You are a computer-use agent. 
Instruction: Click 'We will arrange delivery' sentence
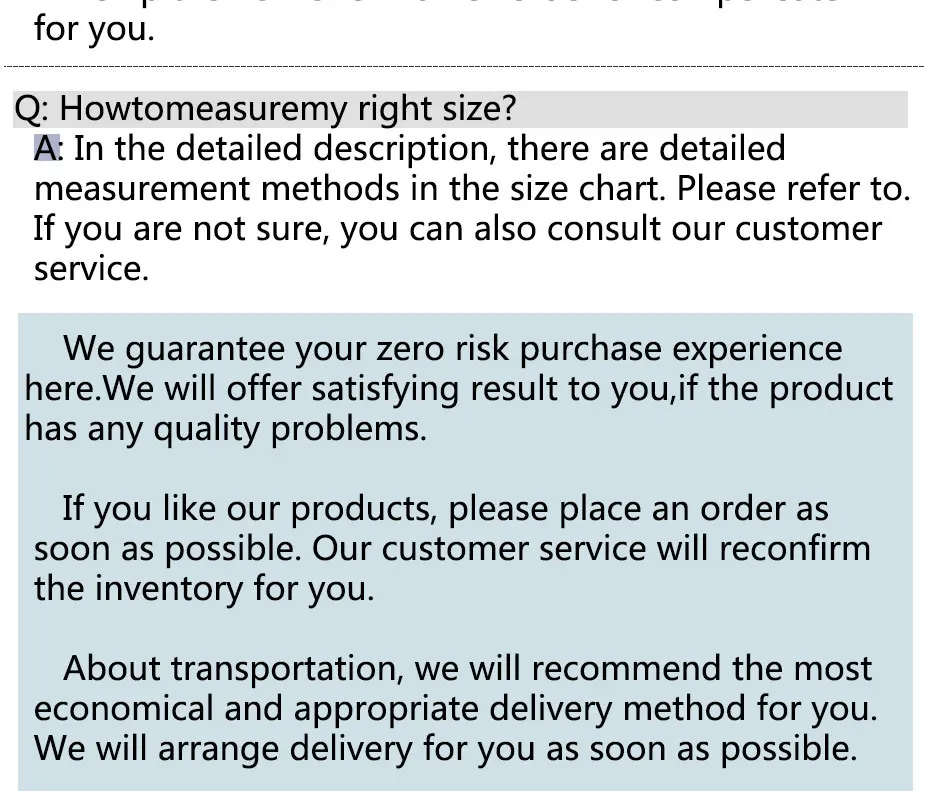[223, 748]
